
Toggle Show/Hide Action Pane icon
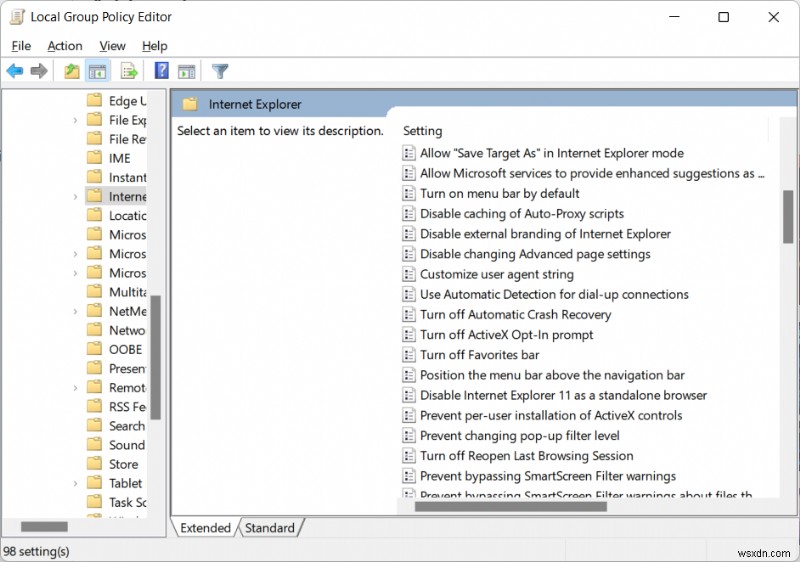pos(186,71)
